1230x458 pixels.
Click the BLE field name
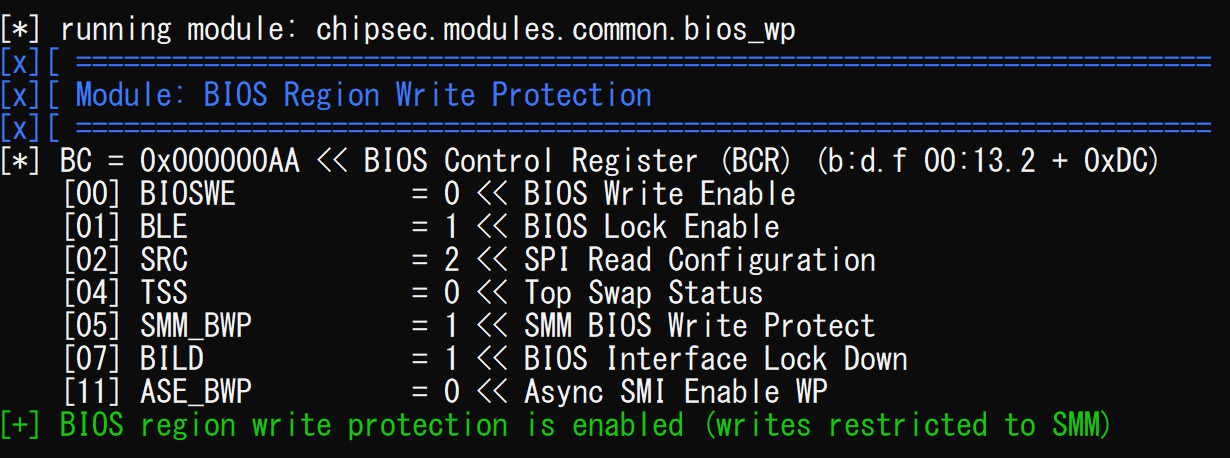tap(164, 227)
